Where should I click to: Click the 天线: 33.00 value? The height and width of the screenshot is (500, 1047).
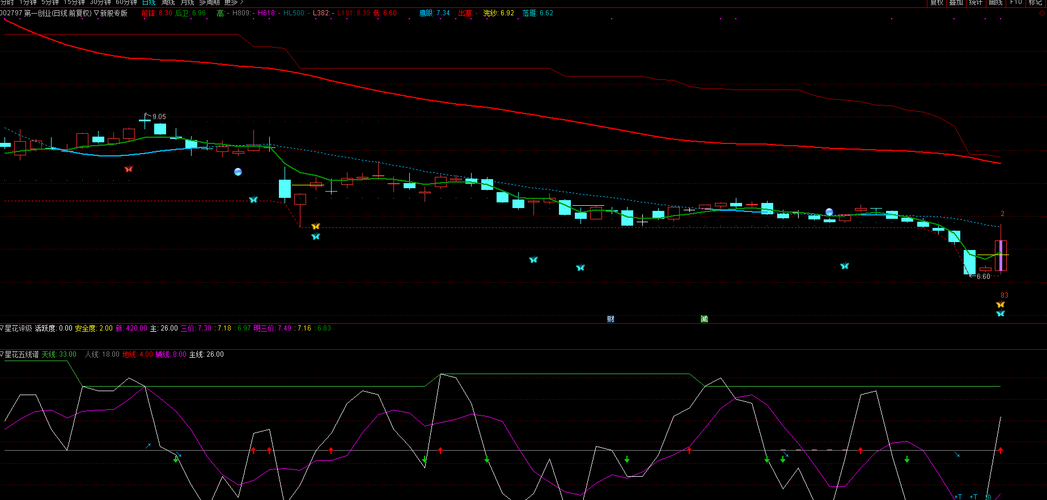point(59,354)
